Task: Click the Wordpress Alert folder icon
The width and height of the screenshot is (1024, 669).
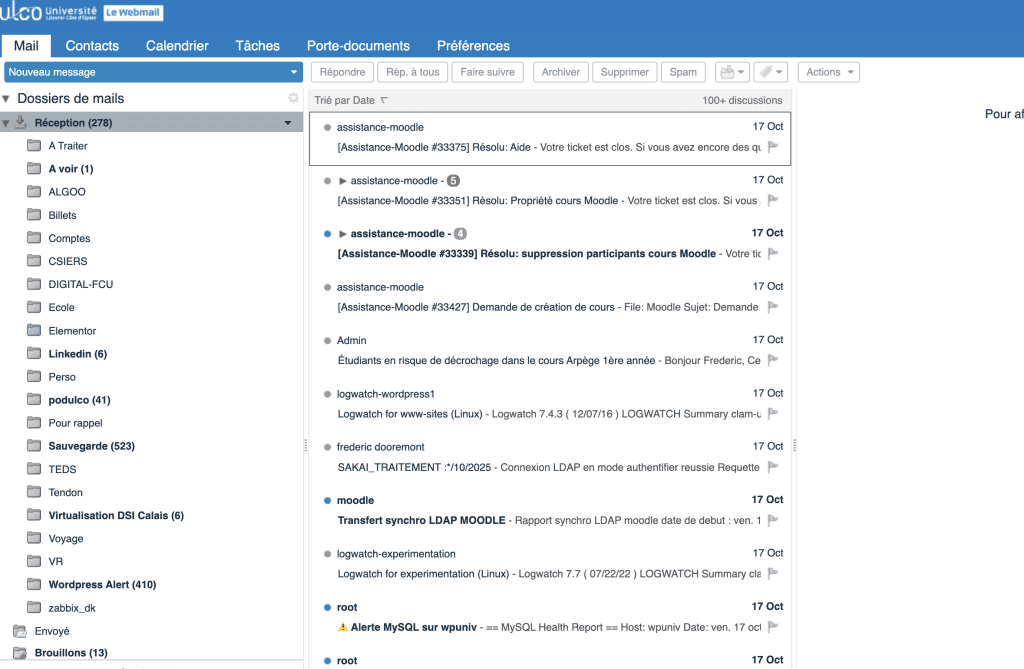Action: (x=33, y=585)
